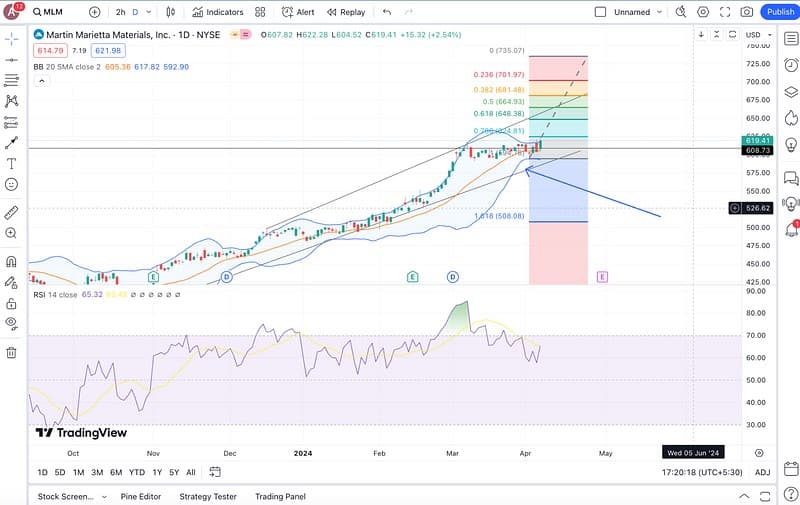This screenshot has width=800, height=505.
Task: Click the blue Publish button
Action: [x=779, y=12]
